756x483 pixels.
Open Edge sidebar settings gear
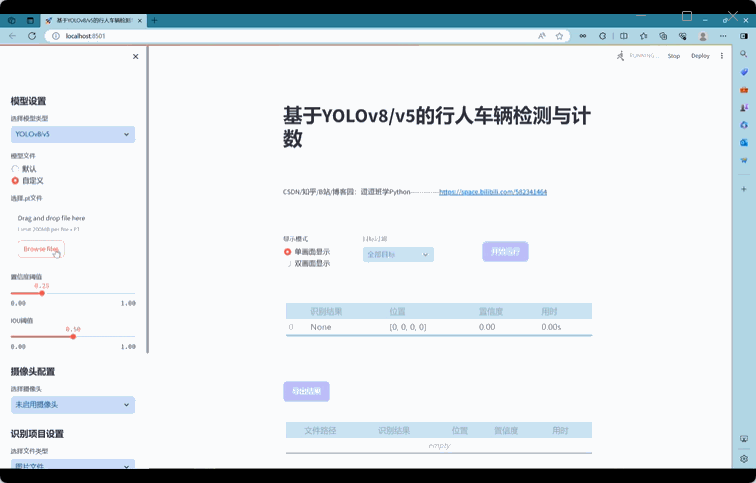pos(743,458)
